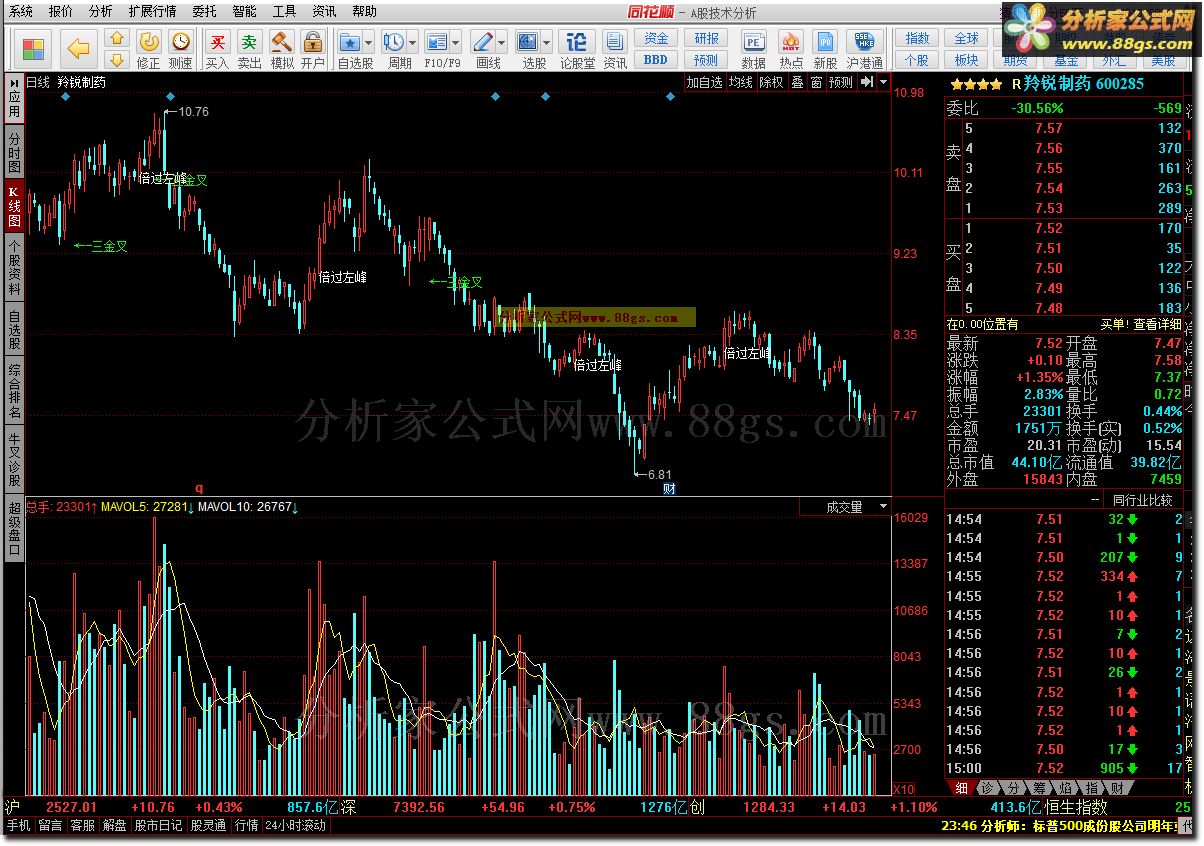Open the 数据 PE data icon
The width and height of the screenshot is (1204, 846).
[754, 49]
